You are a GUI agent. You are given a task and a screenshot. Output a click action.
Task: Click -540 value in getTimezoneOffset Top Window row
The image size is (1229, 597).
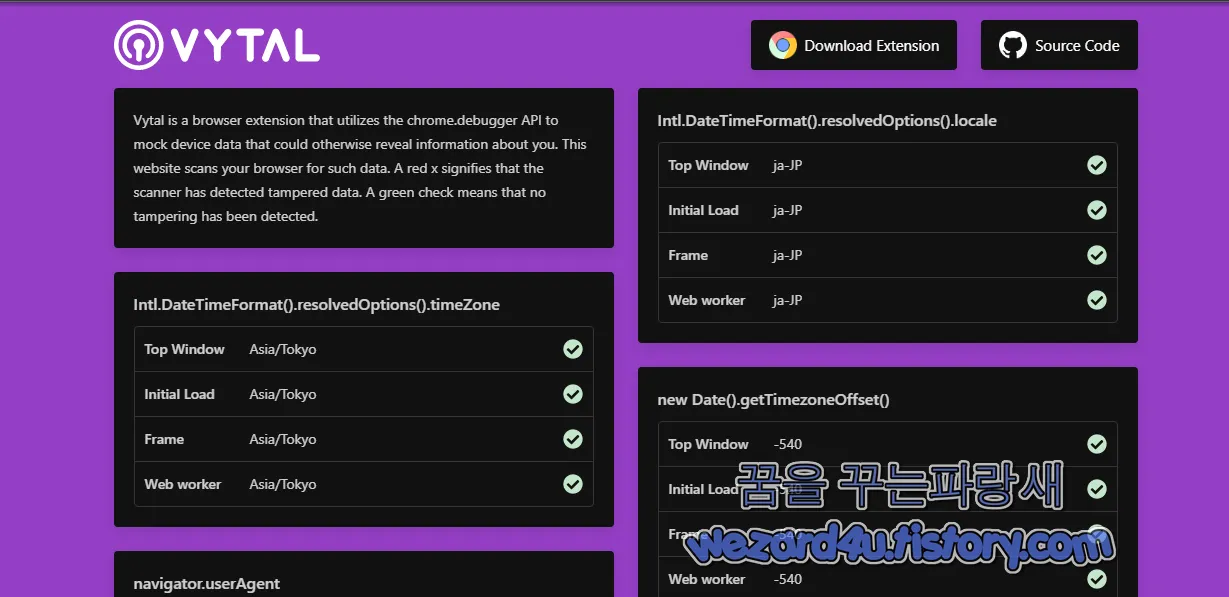tap(788, 444)
